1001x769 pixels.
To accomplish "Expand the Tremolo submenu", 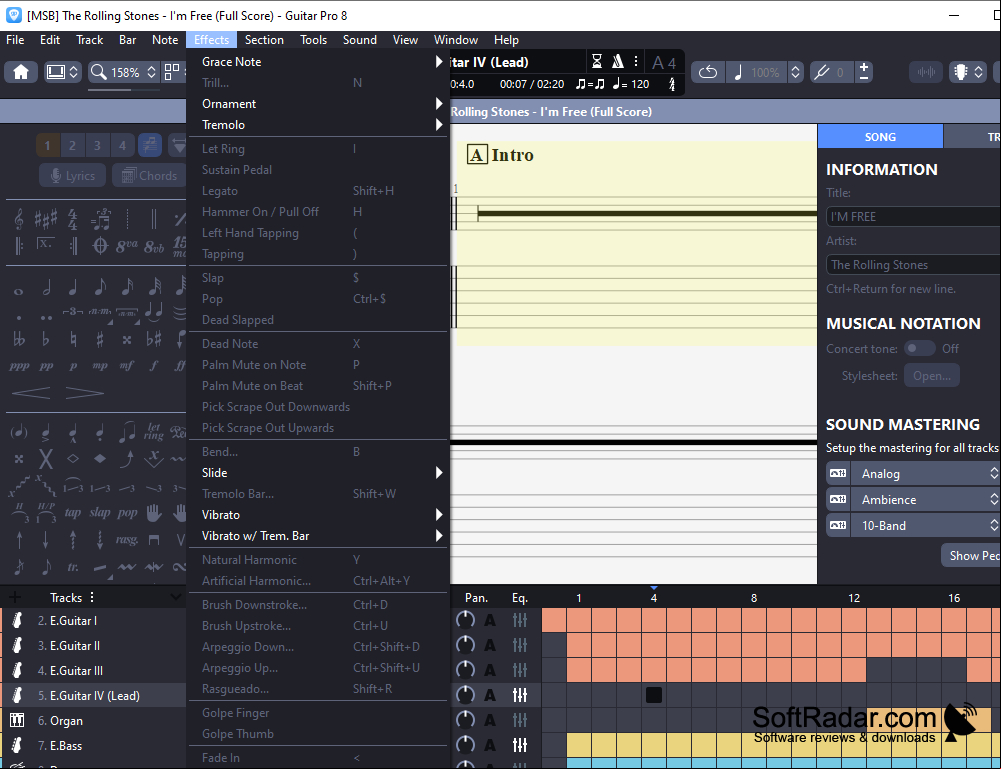I will click(x=320, y=125).
